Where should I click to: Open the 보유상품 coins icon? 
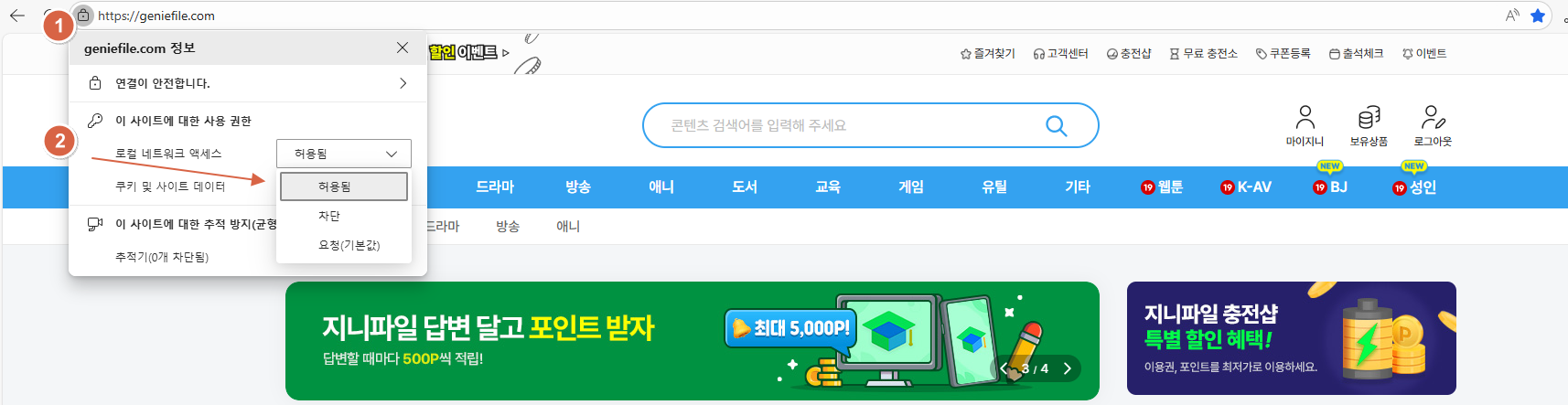coord(1369,117)
